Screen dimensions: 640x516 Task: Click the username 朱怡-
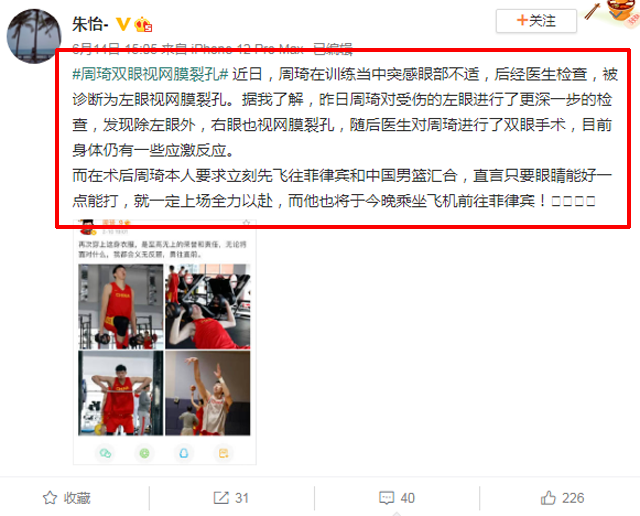click(x=90, y=24)
